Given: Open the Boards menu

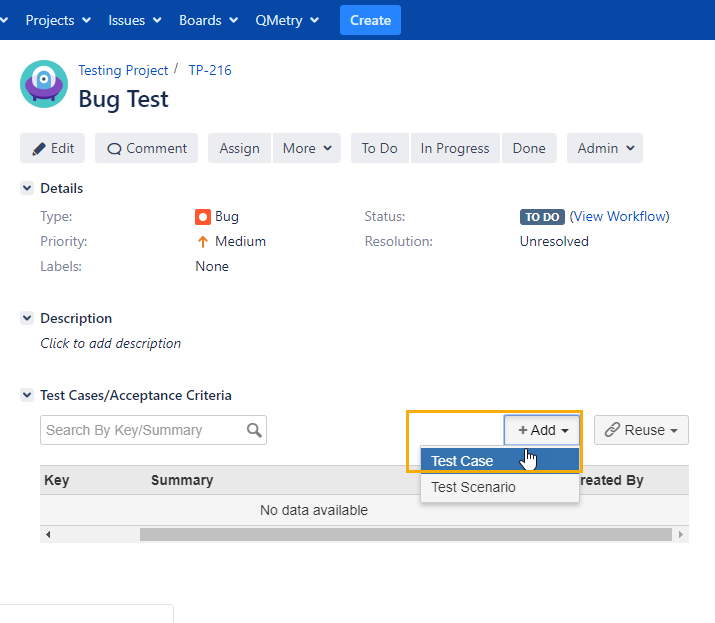Looking at the screenshot, I should [208, 20].
